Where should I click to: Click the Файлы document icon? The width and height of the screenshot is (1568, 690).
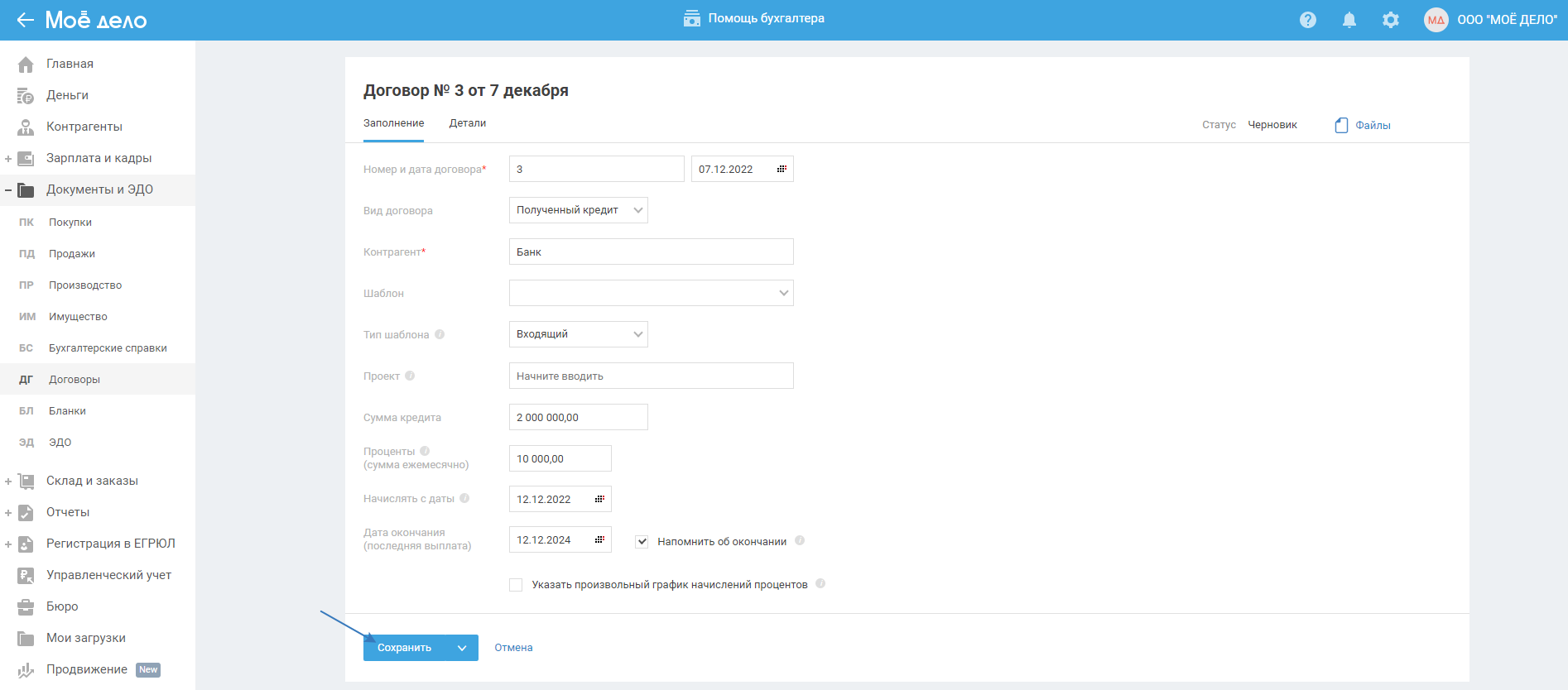click(x=1341, y=125)
